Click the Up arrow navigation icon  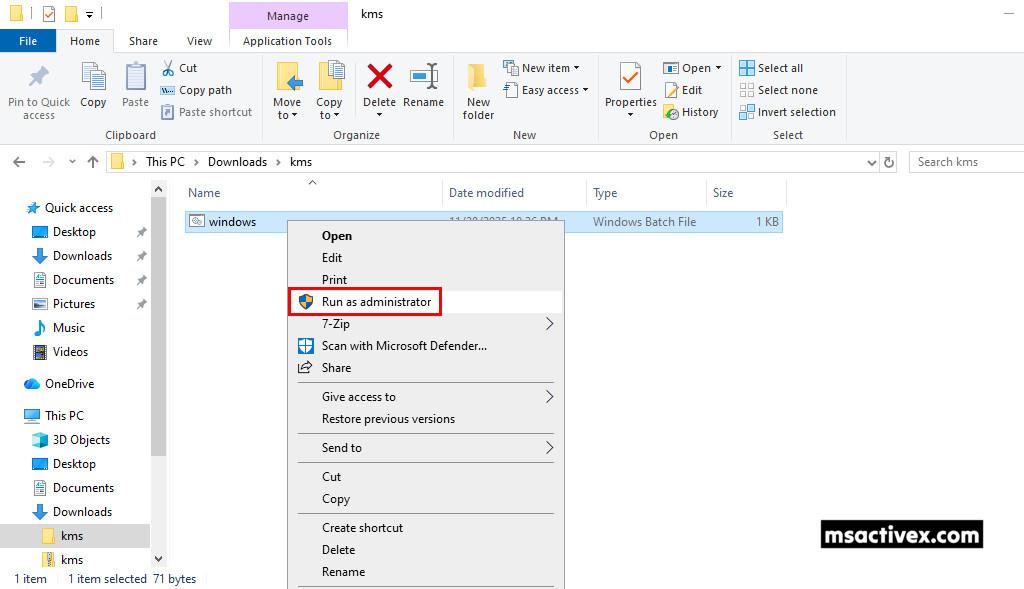pos(93,162)
